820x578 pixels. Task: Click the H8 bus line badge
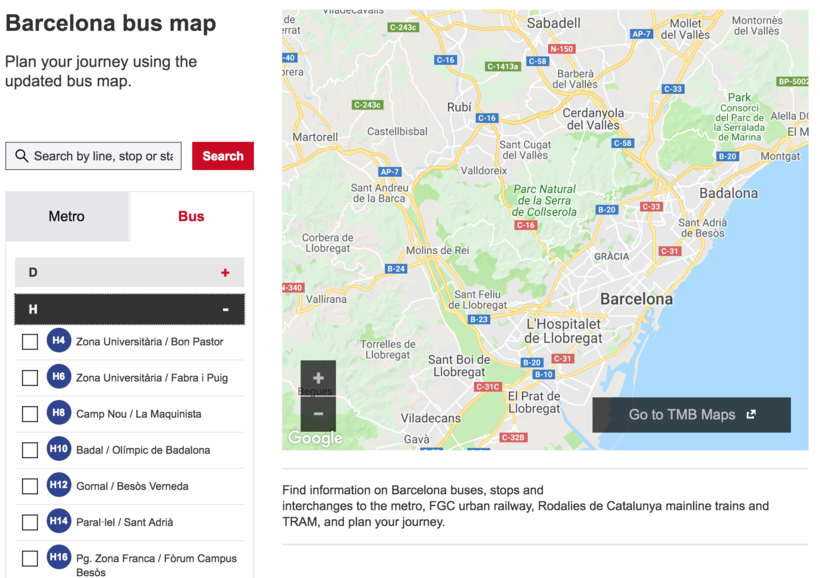[59, 413]
